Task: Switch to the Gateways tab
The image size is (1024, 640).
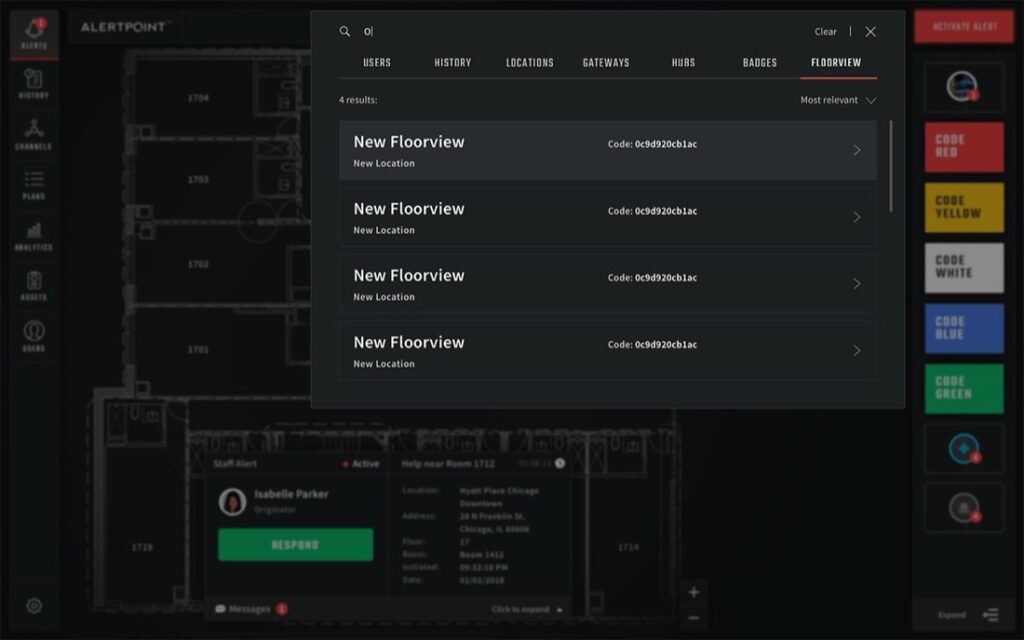Action: click(x=606, y=63)
